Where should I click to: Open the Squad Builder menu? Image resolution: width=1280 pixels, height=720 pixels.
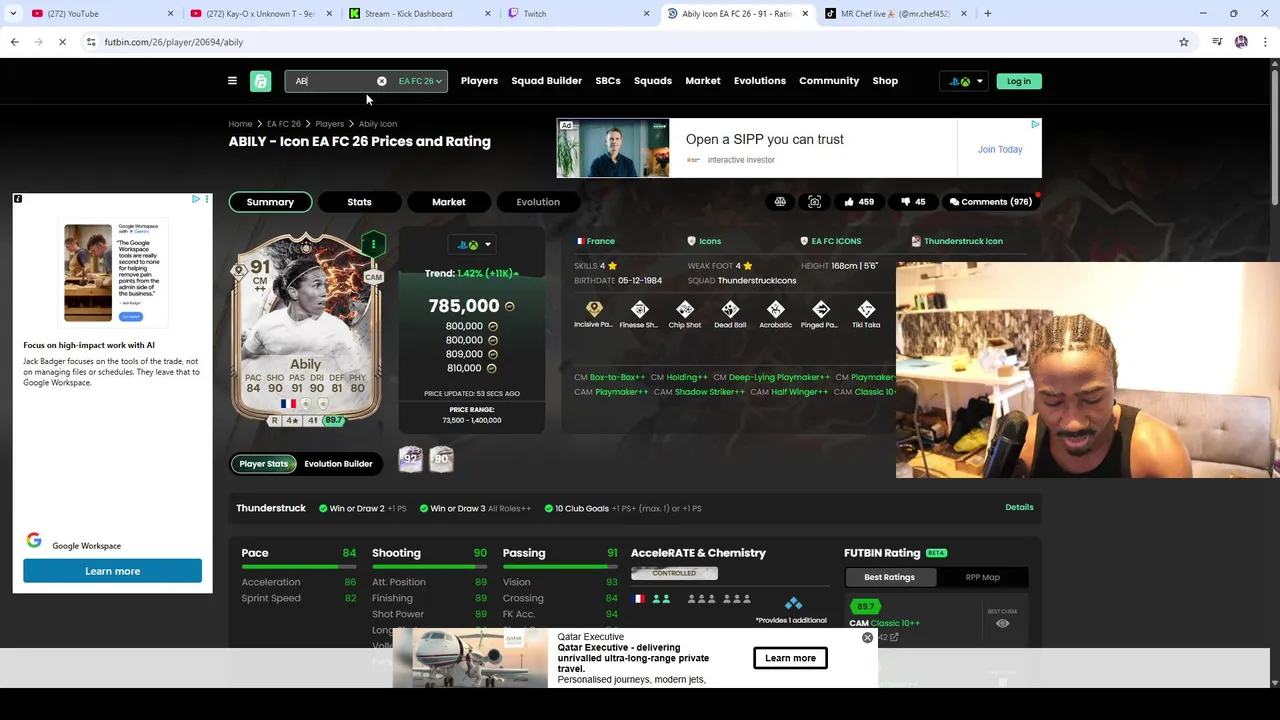click(x=546, y=81)
